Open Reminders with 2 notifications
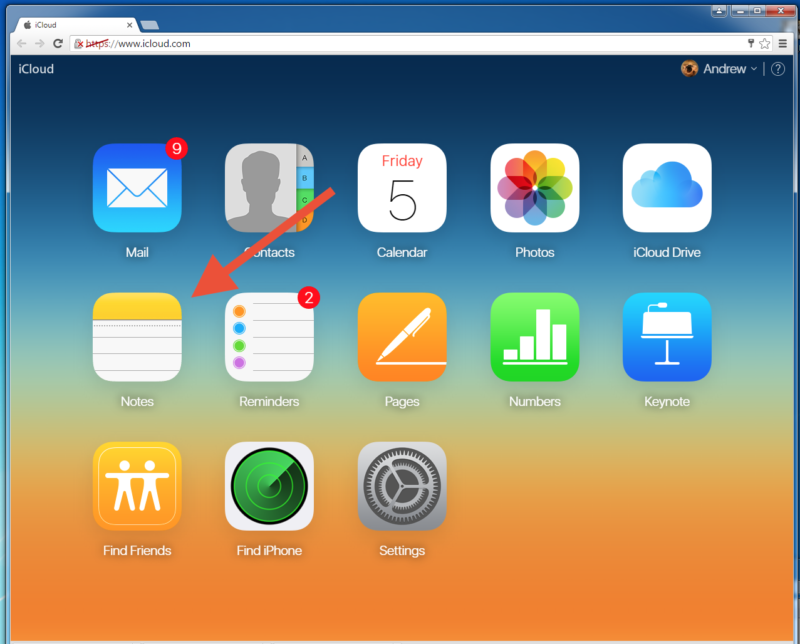 tap(269, 337)
